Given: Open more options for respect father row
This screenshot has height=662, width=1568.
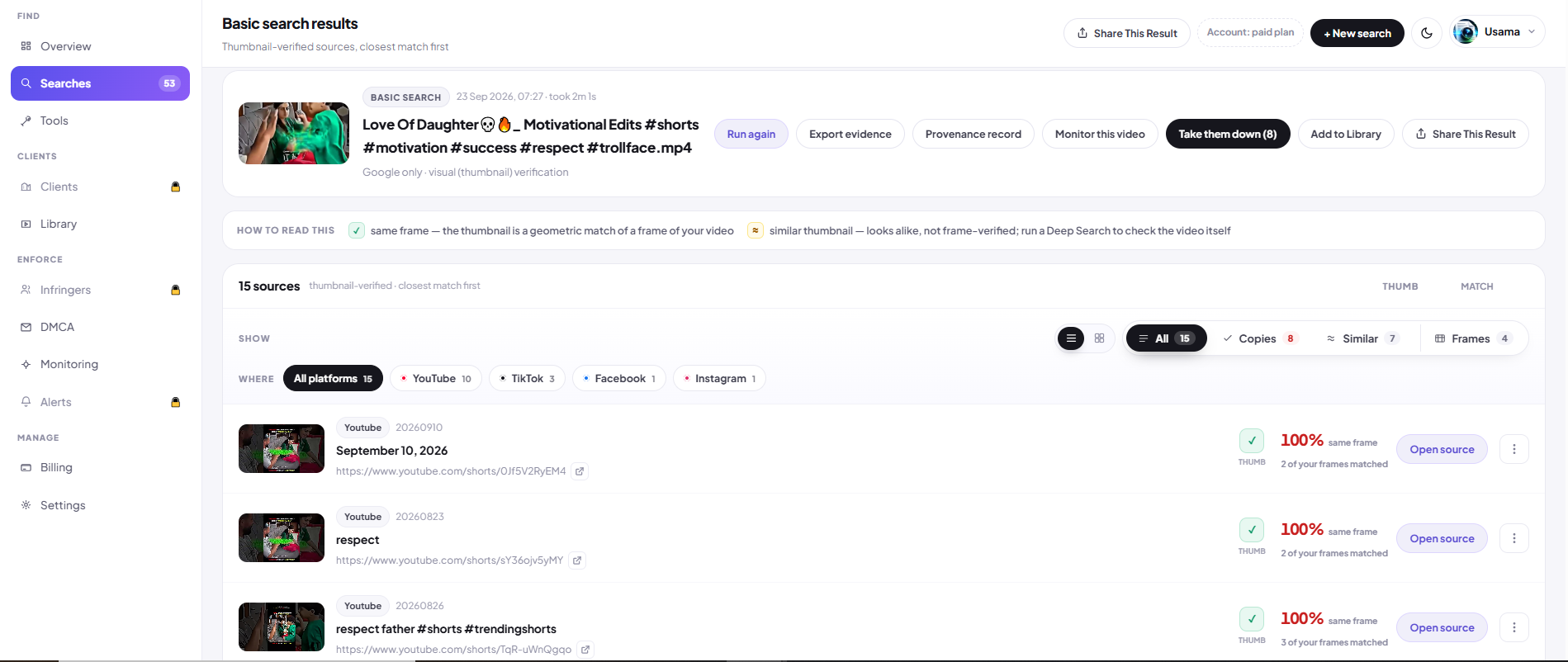Looking at the screenshot, I should click(x=1514, y=627).
